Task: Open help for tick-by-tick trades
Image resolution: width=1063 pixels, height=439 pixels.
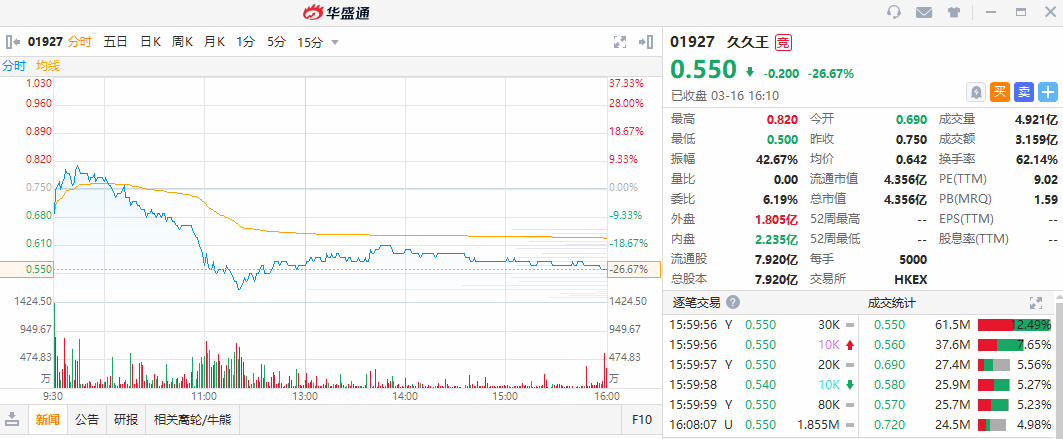Action: (x=733, y=302)
